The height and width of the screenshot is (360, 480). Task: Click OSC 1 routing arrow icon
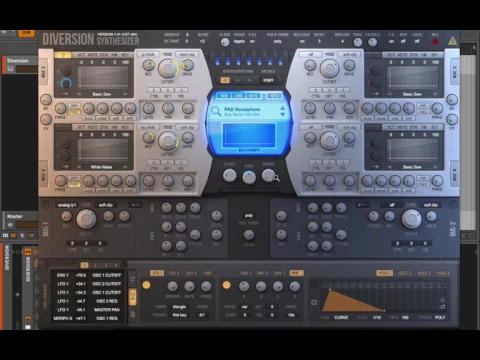pos(65,94)
